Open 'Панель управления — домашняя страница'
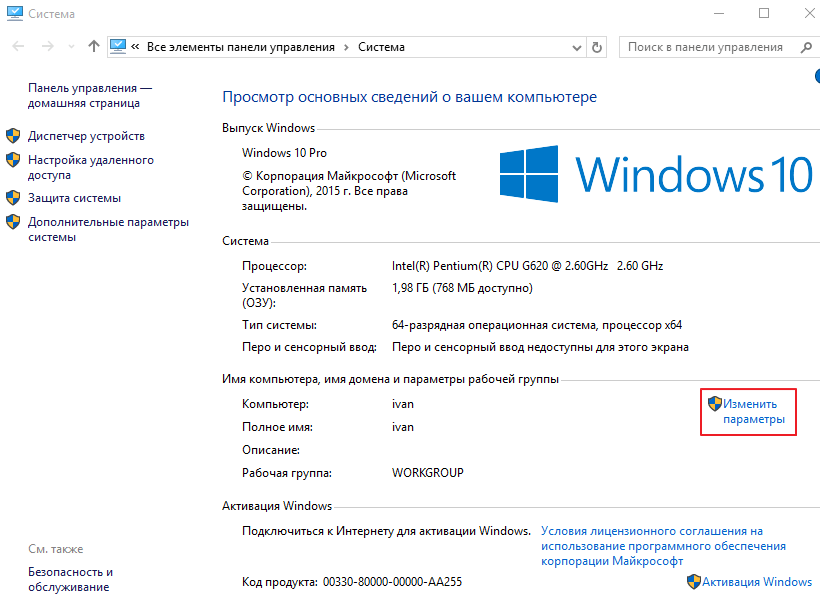The height and width of the screenshot is (603, 820). click(x=89, y=96)
